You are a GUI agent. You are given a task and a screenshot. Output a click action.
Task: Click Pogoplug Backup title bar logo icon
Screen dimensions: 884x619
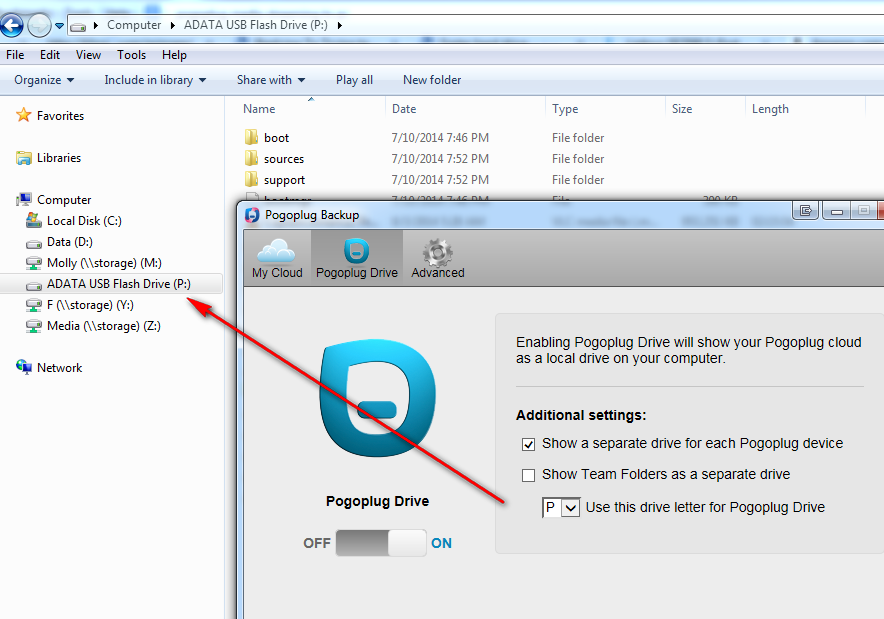[x=252, y=215]
